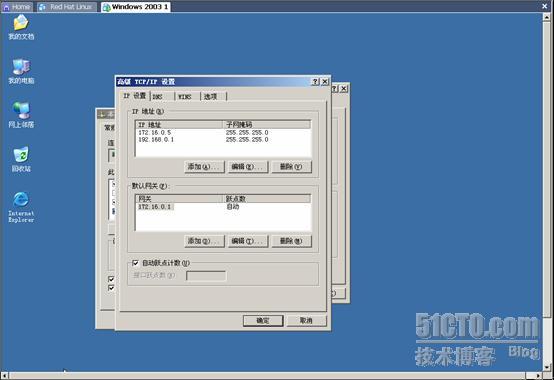The image size is (554, 380).
Task: Open the 我的电脑 desktop icon
Action: pyautogui.click(x=21, y=71)
